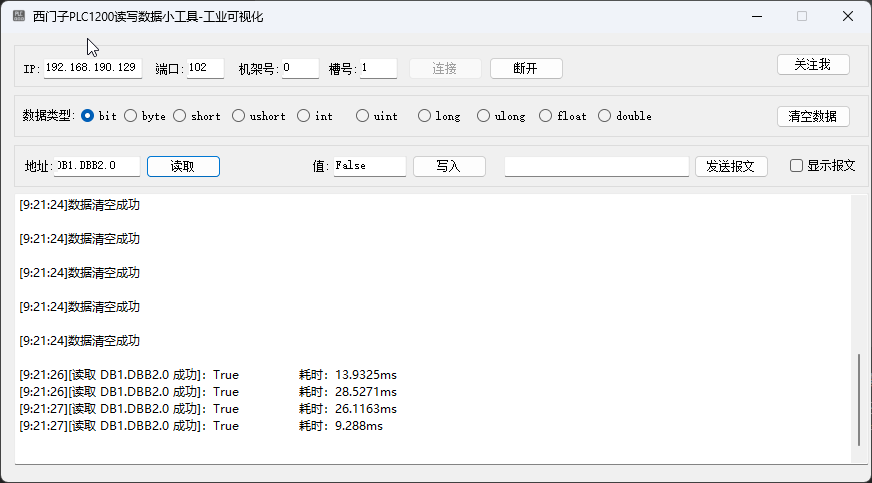Click the log vertical scrollbar thumb

(859, 399)
